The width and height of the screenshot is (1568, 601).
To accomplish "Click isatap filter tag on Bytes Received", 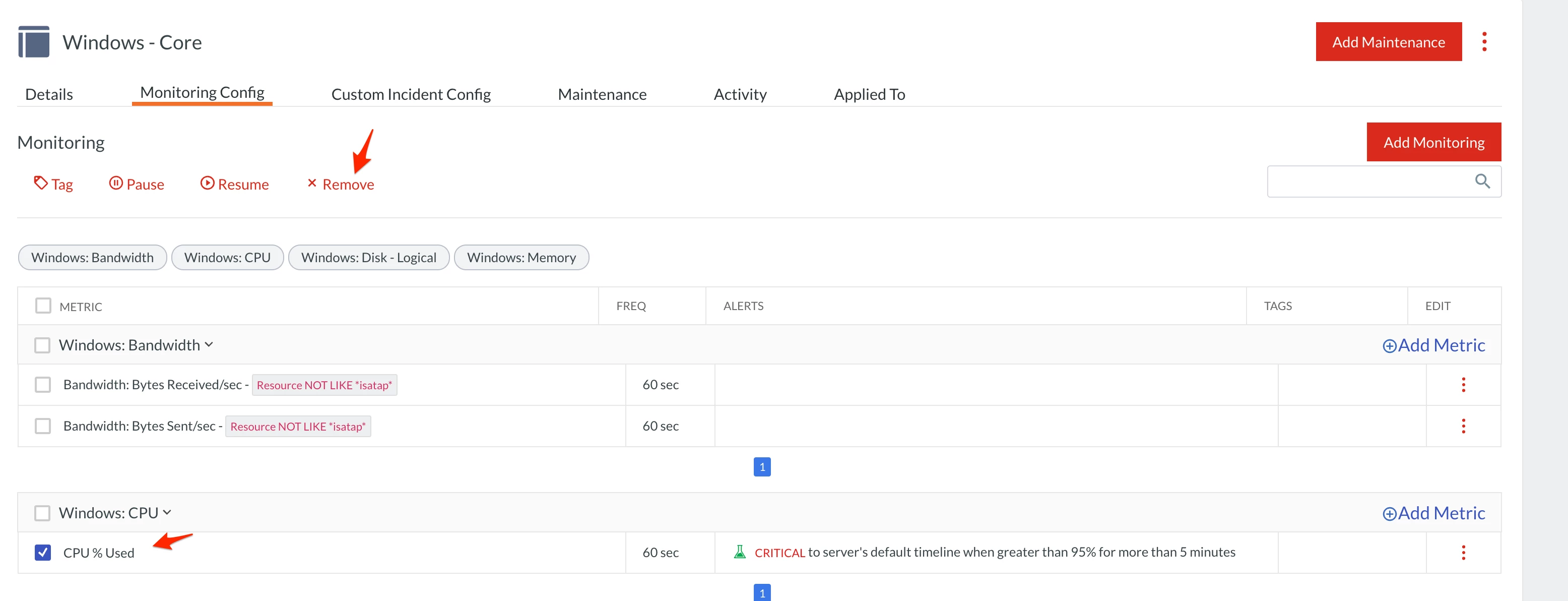I will [324, 385].
